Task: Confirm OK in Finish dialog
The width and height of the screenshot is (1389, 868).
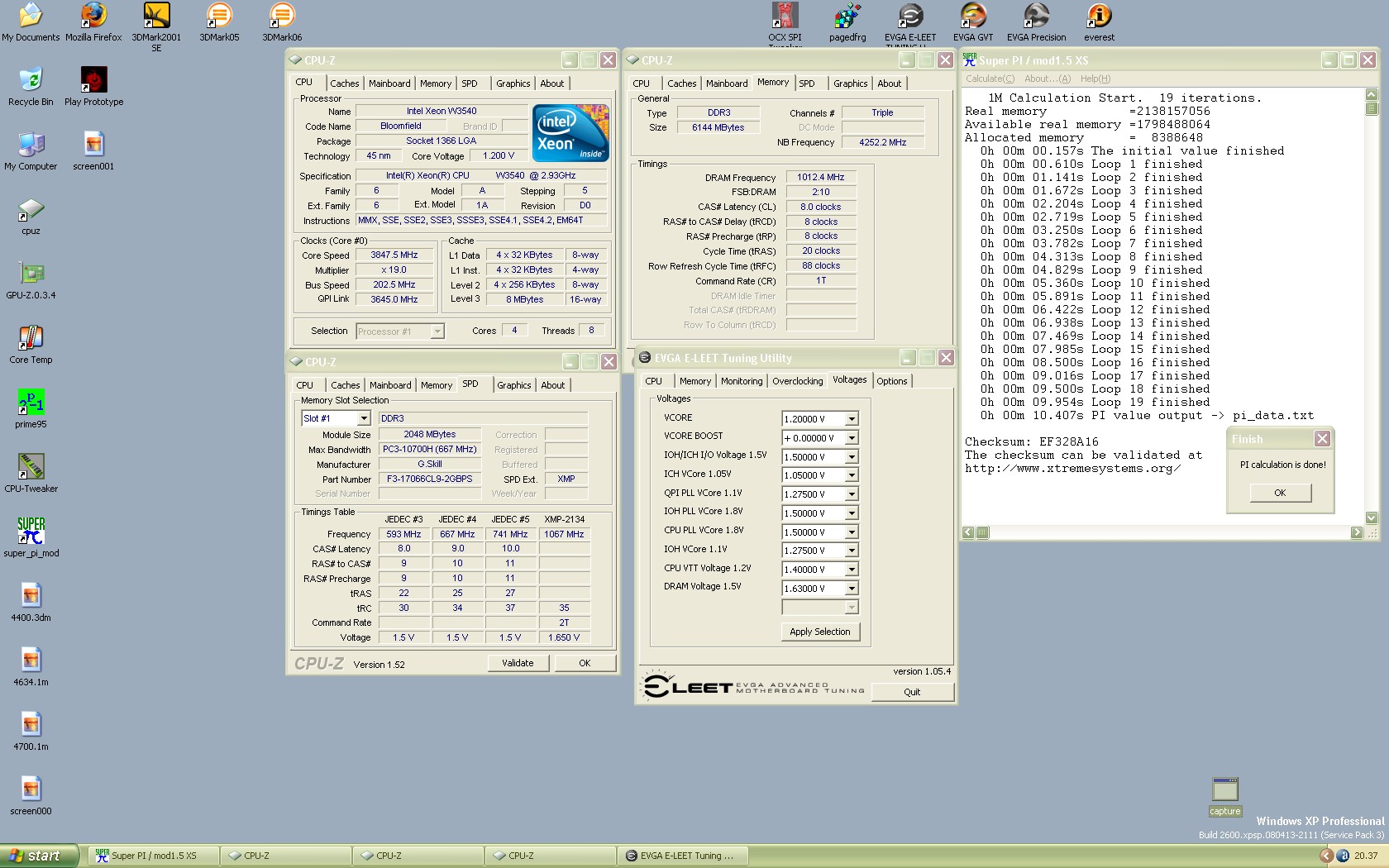Action: tap(1280, 493)
